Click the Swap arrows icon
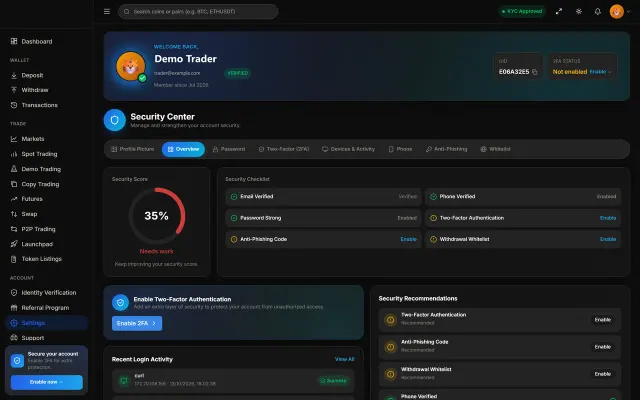 click(x=14, y=214)
